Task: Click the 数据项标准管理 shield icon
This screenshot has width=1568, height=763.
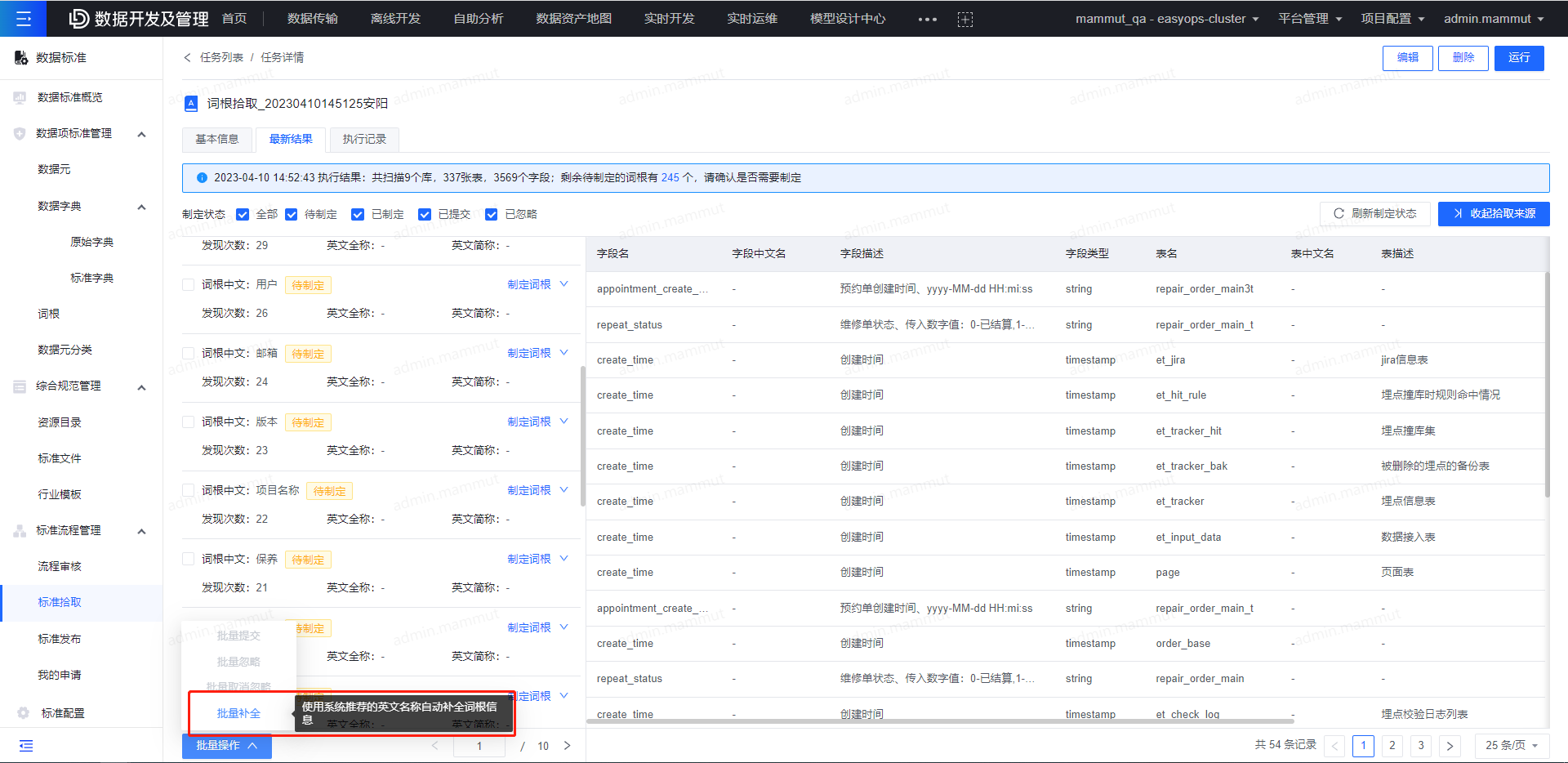Action: [x=20, y=133]
